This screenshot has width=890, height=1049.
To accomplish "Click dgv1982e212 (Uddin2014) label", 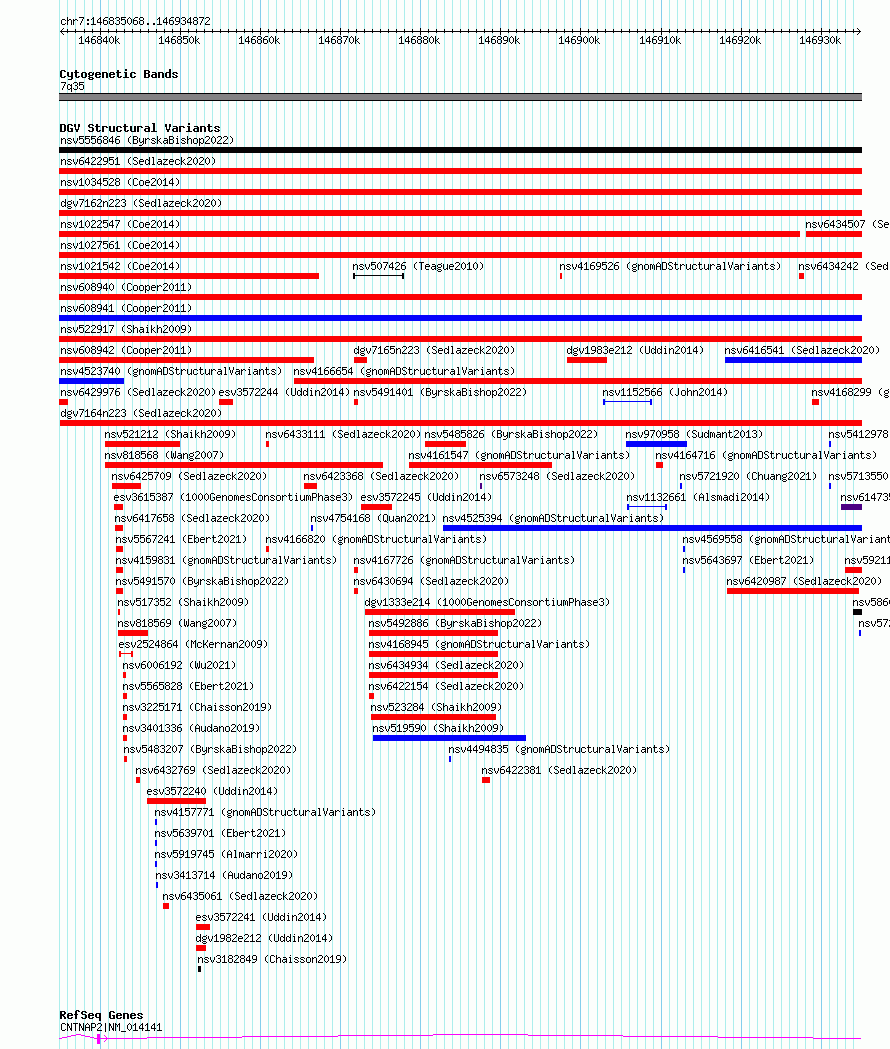I will pos(264,939).
